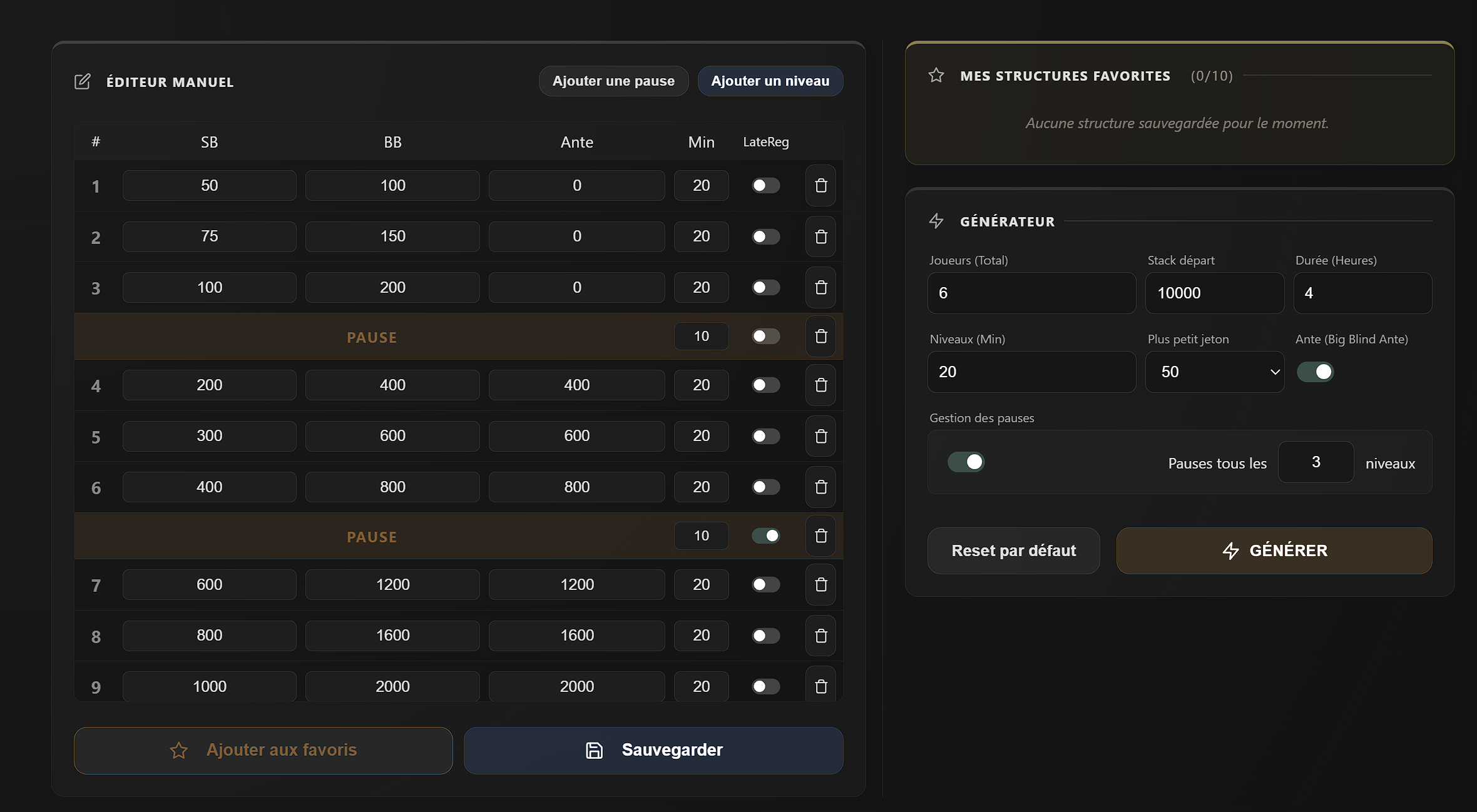
Task: Enable LateReg for level 9
Action: [765, 686]
